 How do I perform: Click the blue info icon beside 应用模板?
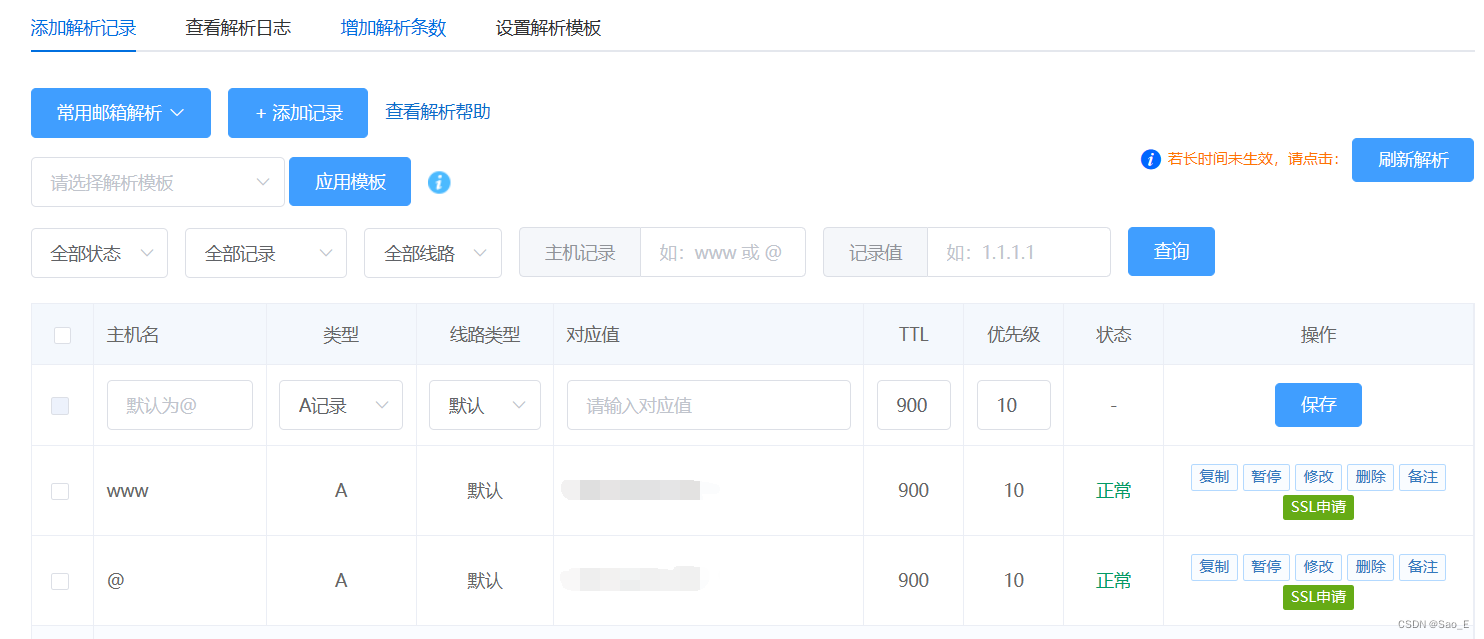439,182
